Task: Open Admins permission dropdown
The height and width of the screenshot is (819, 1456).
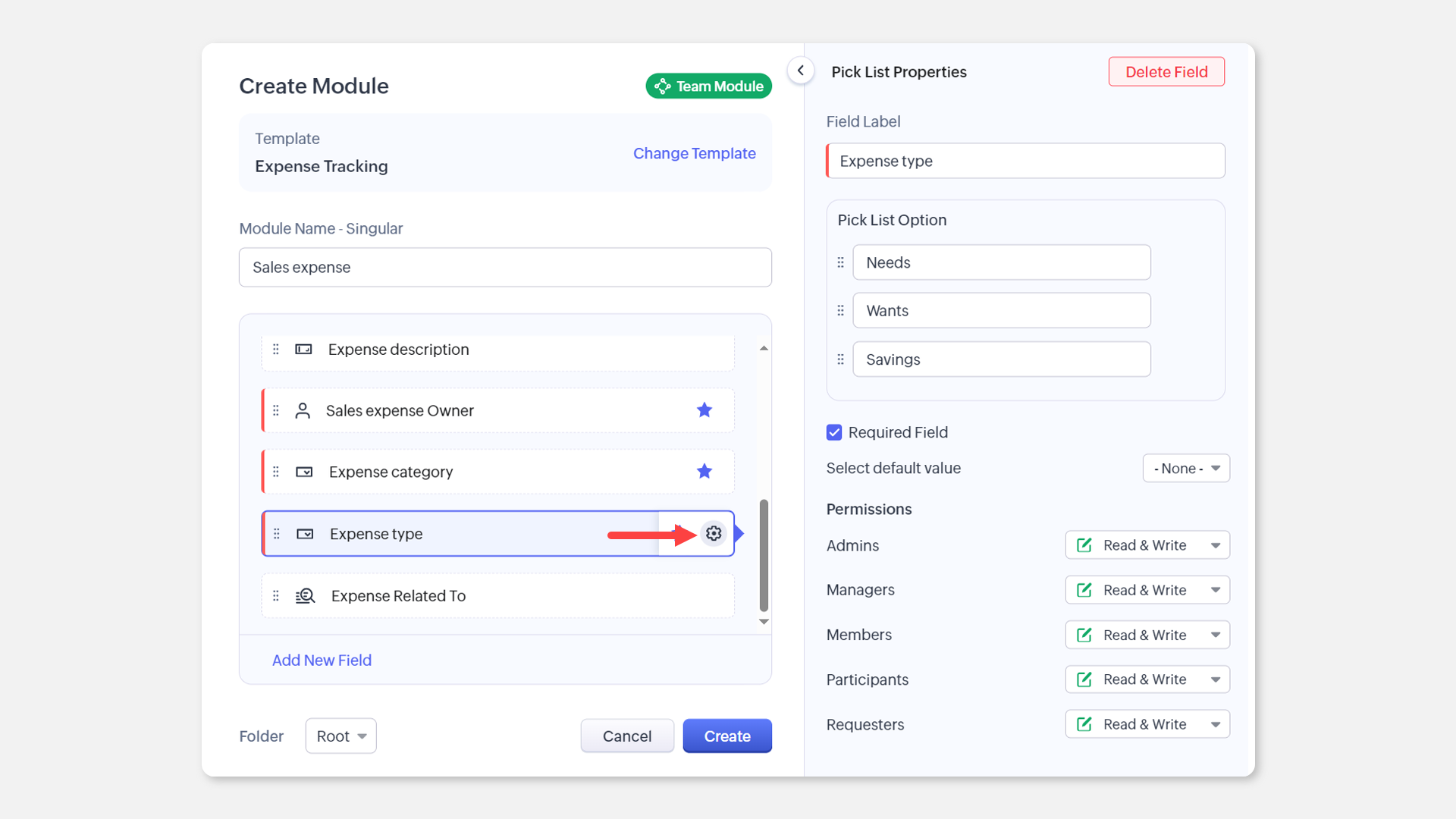Action: tap(1147, 545)
